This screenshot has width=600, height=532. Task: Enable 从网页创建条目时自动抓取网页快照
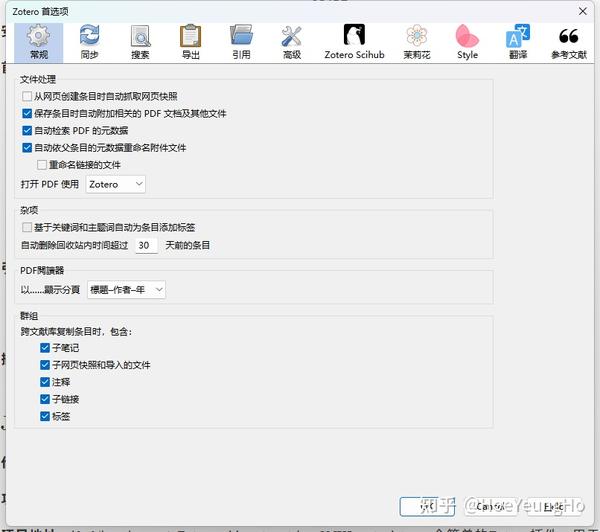point(27,96)
